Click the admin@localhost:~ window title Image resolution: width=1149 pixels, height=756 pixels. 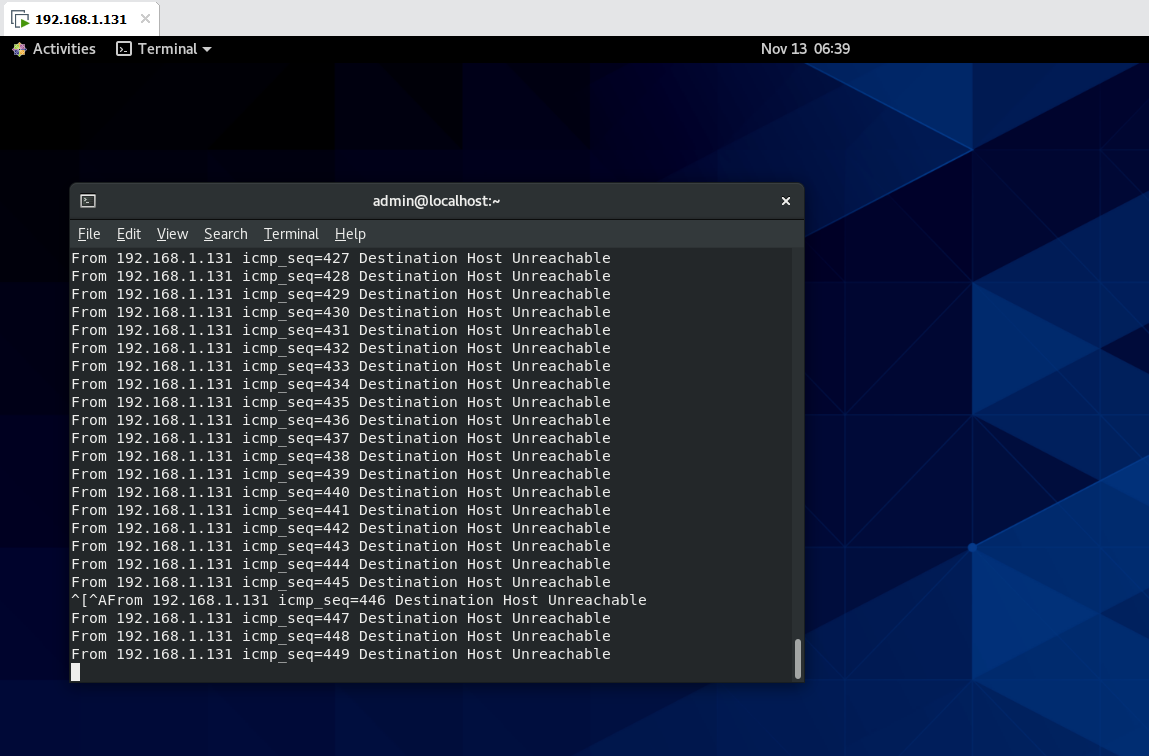(x=436, y=201)
